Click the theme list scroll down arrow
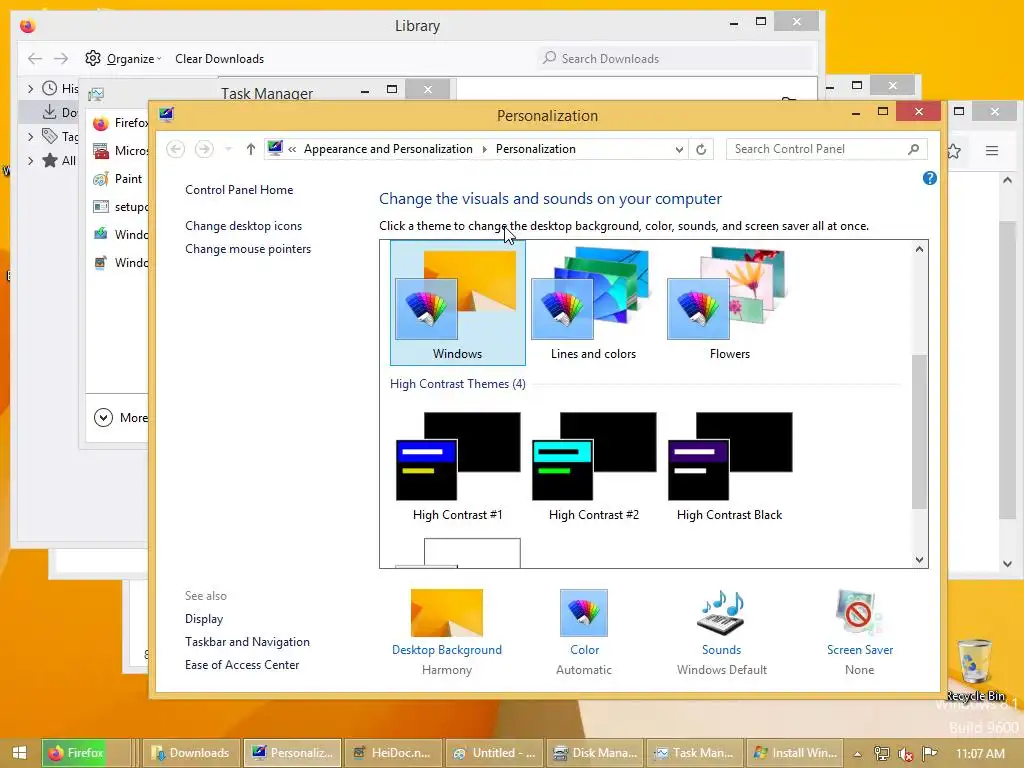The height and width of the screenshot is (768, 1024). pos(919,560)
